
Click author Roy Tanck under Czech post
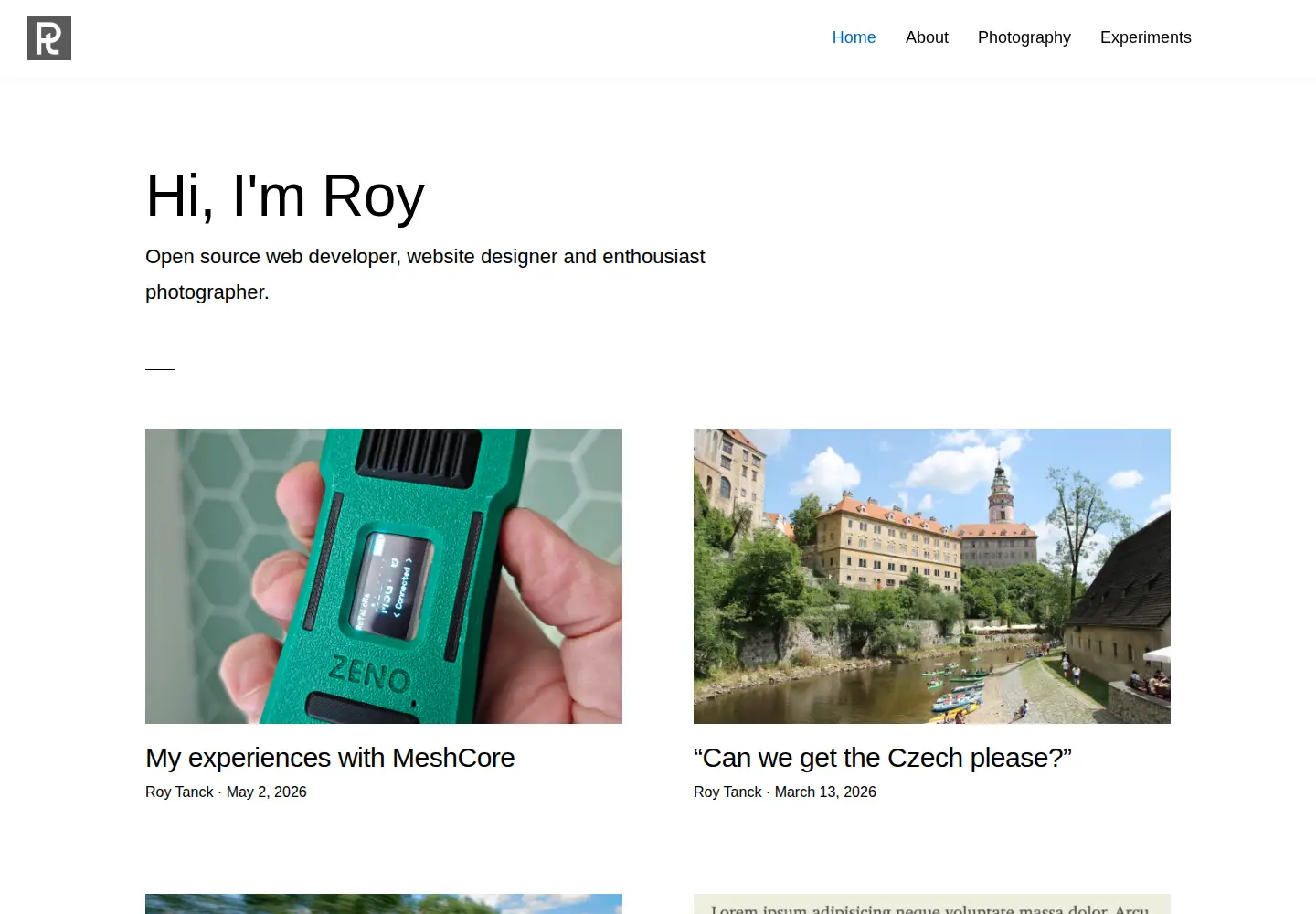coord(727,792)
